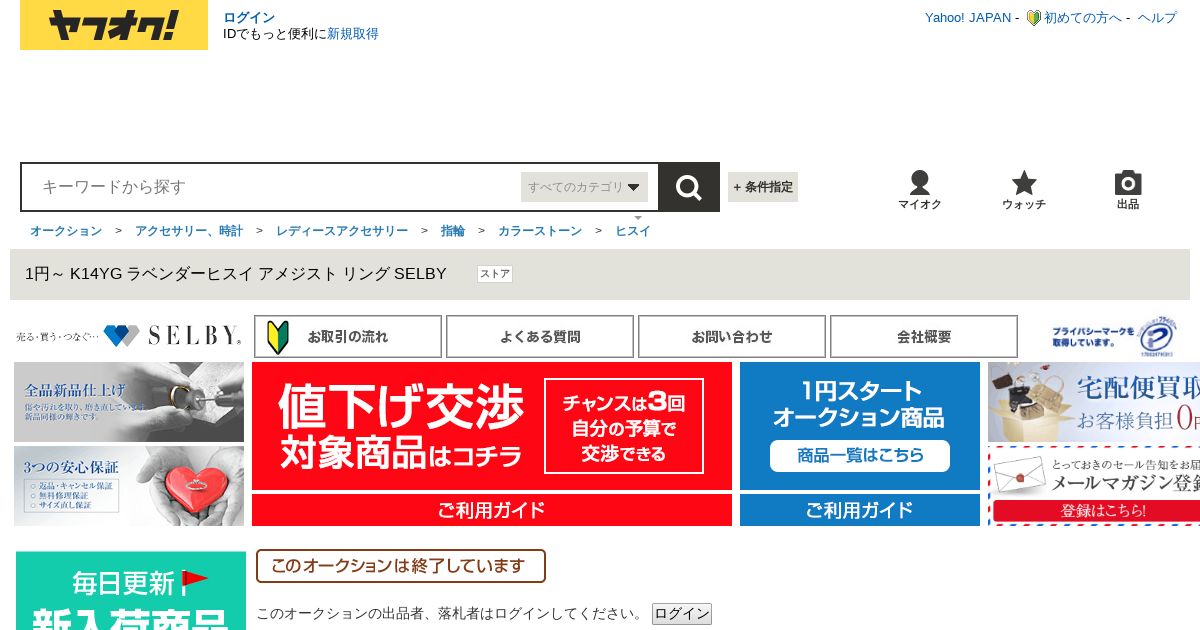The width and height of the screenshot is (1200, 630).
Task: Click 毎日更新 新入荷商品 banner
Action: tap(131, 591)
